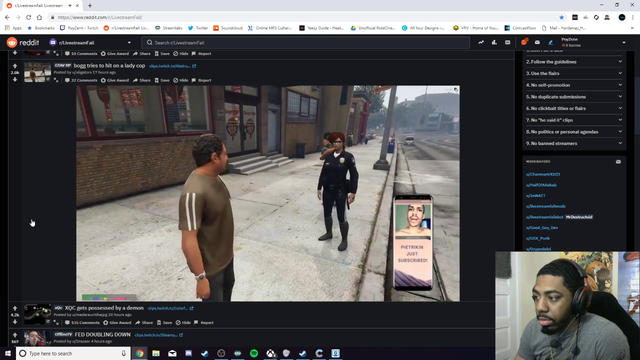Image resolution: width=640 pixels, height=360 pixels.
Task: Downvote the XQC possessed by demon post
Action: 15,322
